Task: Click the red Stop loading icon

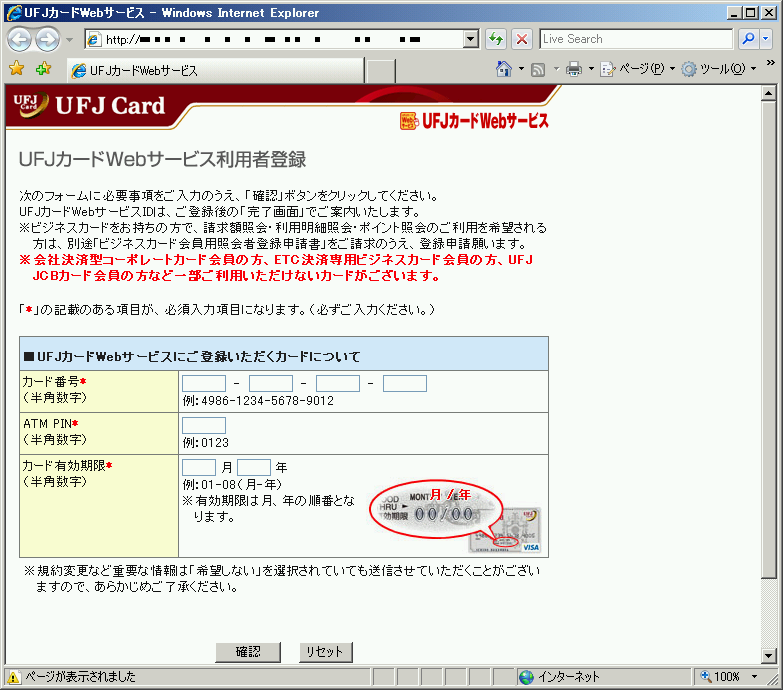Action: [x=522, y=39]
